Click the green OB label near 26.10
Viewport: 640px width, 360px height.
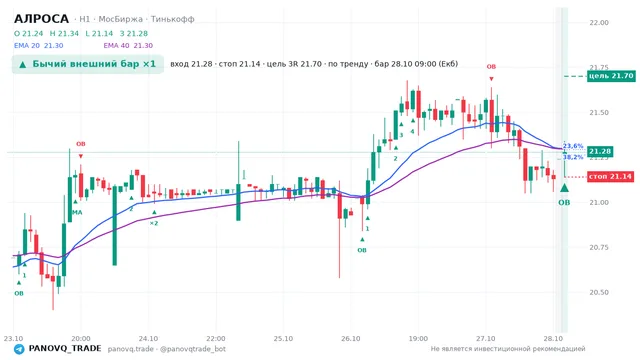pyautogui.click(x=362, y=250)
